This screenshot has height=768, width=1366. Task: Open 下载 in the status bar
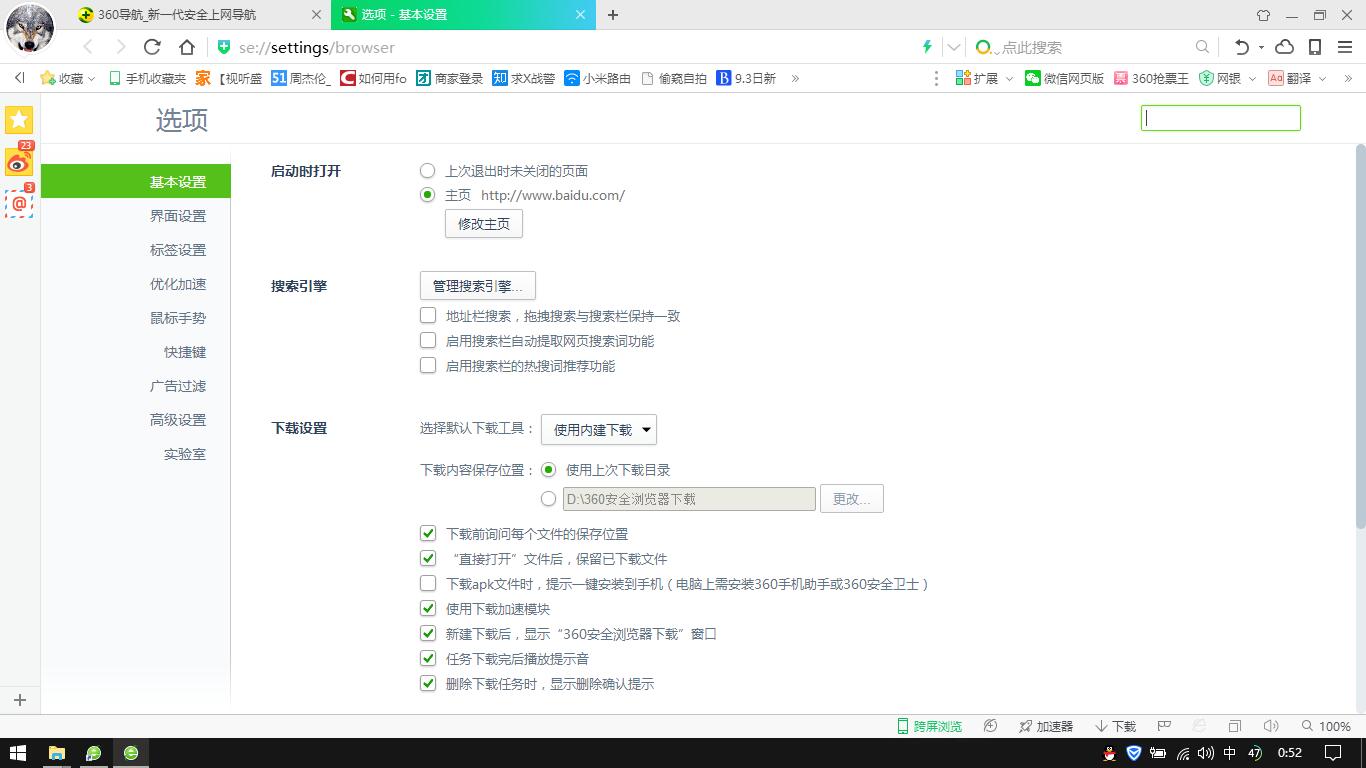point(1115,726)
